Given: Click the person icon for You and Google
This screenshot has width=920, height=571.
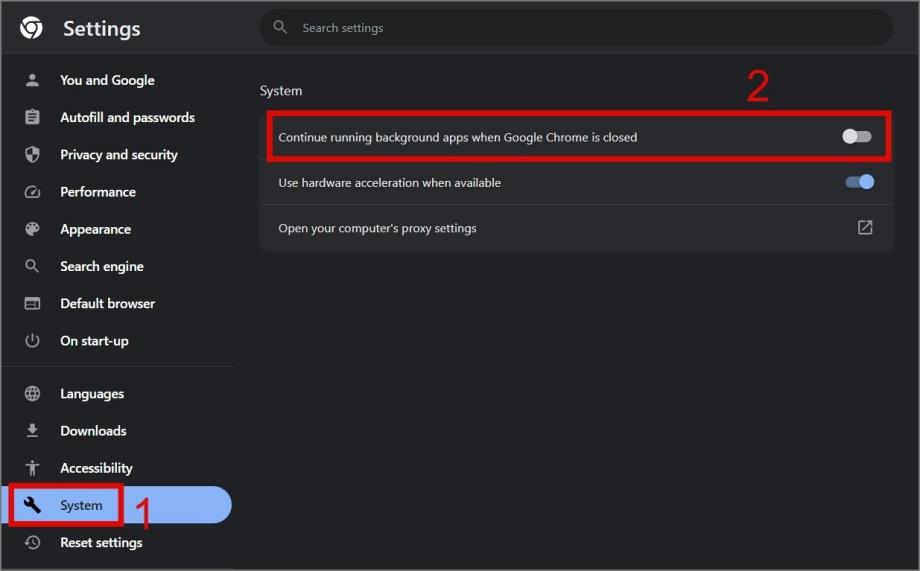Looking at the screenshot, I should [x=32, y=80].
